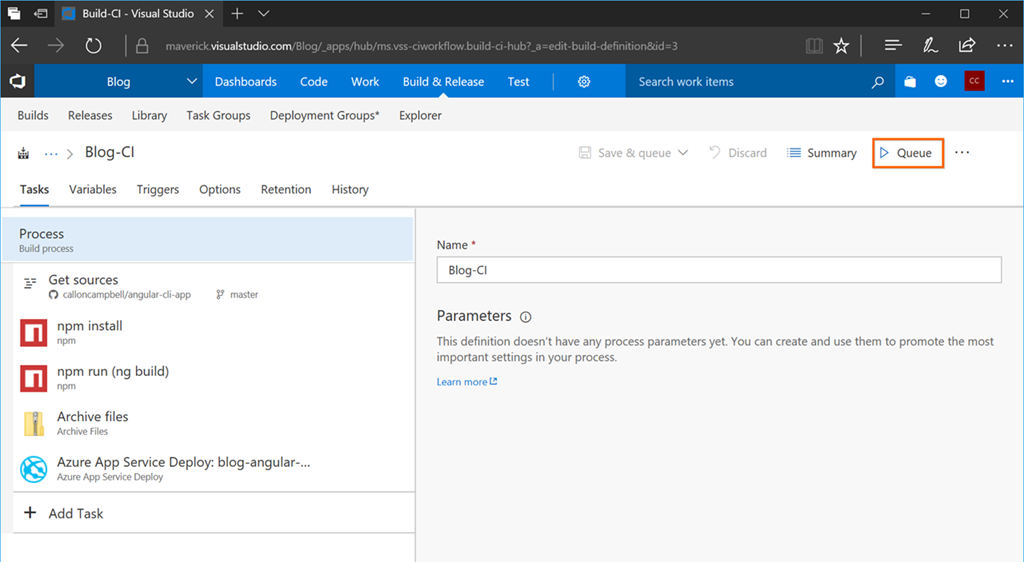Open the more actions ellipsis next to Queue

click(962, 153)
